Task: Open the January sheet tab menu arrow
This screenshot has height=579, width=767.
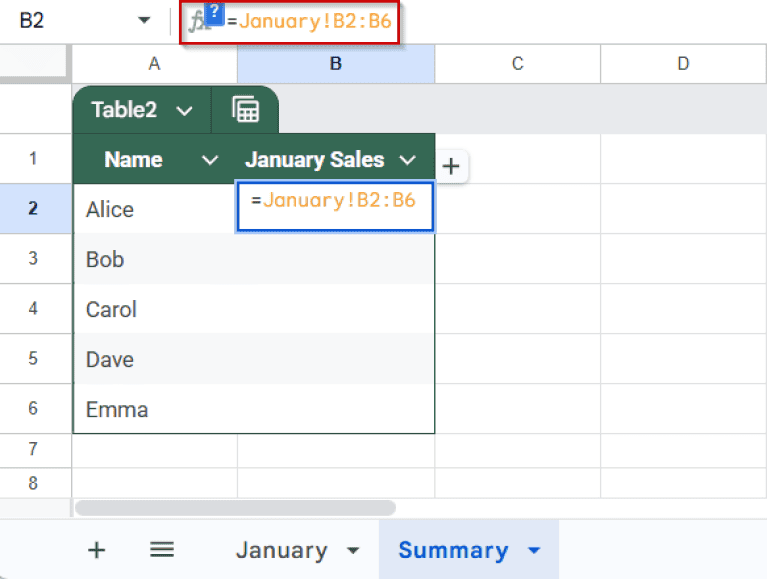Action: point(352,551)
